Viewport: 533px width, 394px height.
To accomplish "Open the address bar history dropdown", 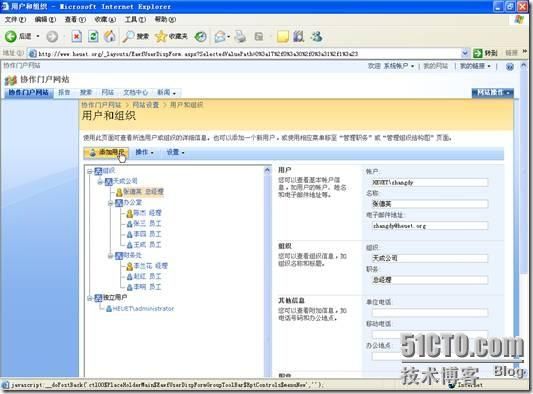I will click(x=465, y=53).
